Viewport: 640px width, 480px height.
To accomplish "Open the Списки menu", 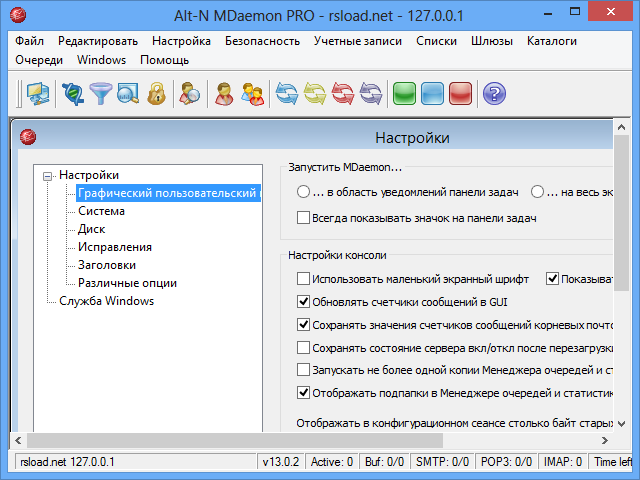I will coord(436,41).
